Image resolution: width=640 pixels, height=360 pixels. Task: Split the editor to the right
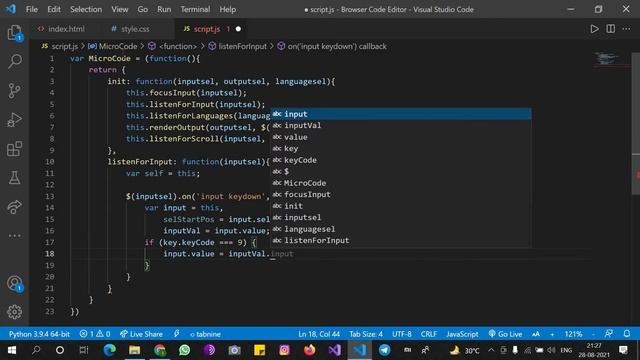pyautogui.click(x=611, y=29)
